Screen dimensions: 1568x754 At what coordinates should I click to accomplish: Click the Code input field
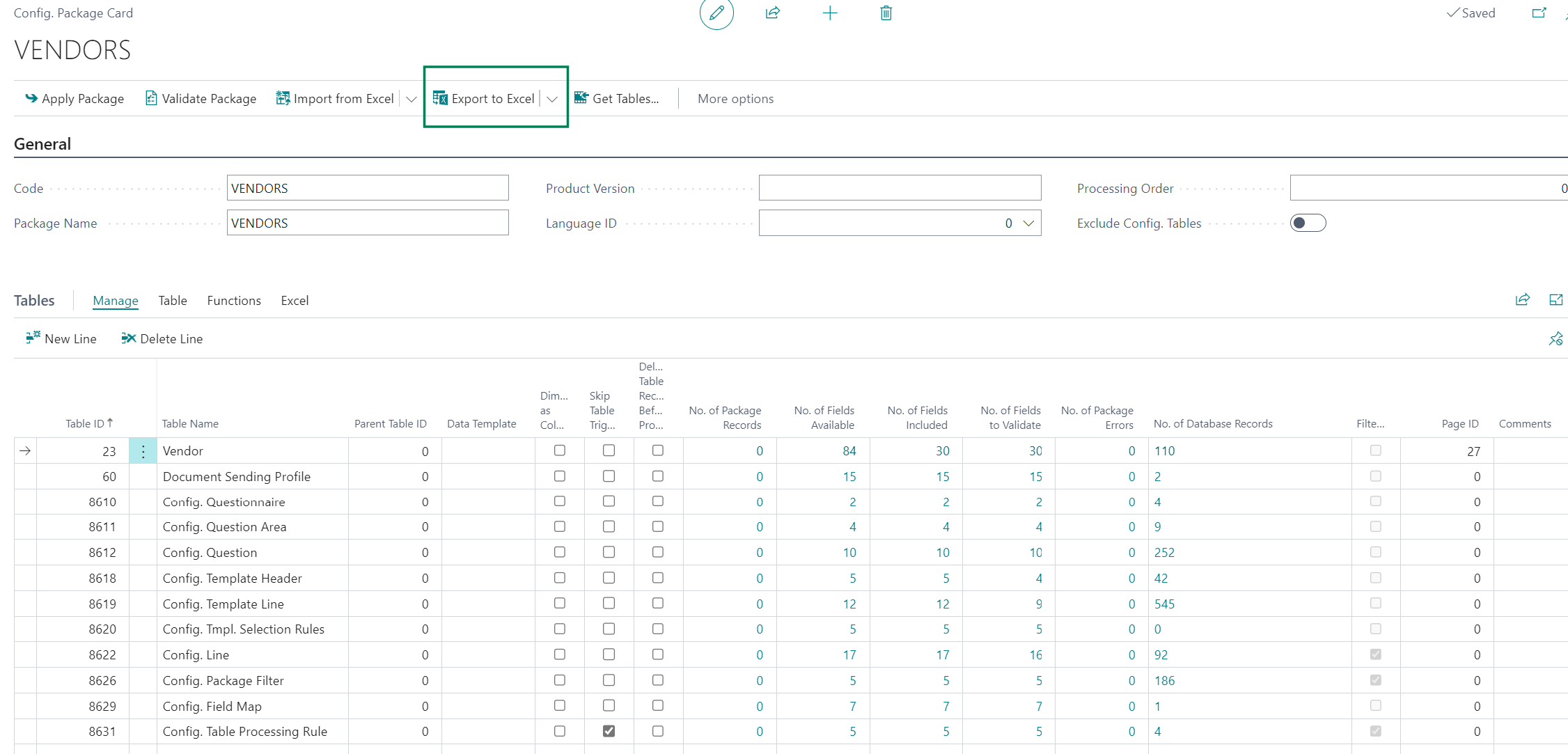coord(368,188)
